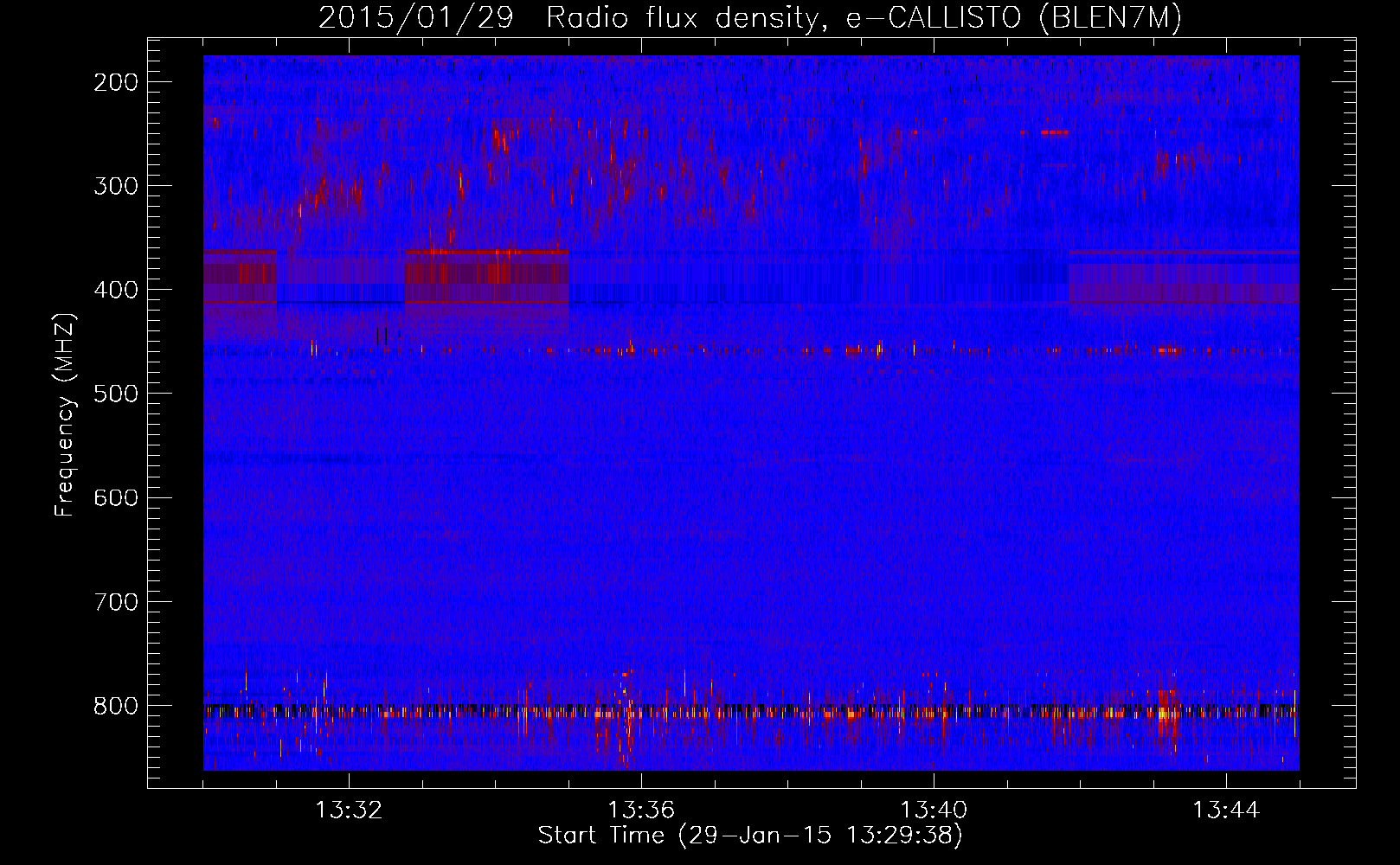Click the 13:44 time tick label
Viewport: 1400px width, 865px height.
point(1226,811)
